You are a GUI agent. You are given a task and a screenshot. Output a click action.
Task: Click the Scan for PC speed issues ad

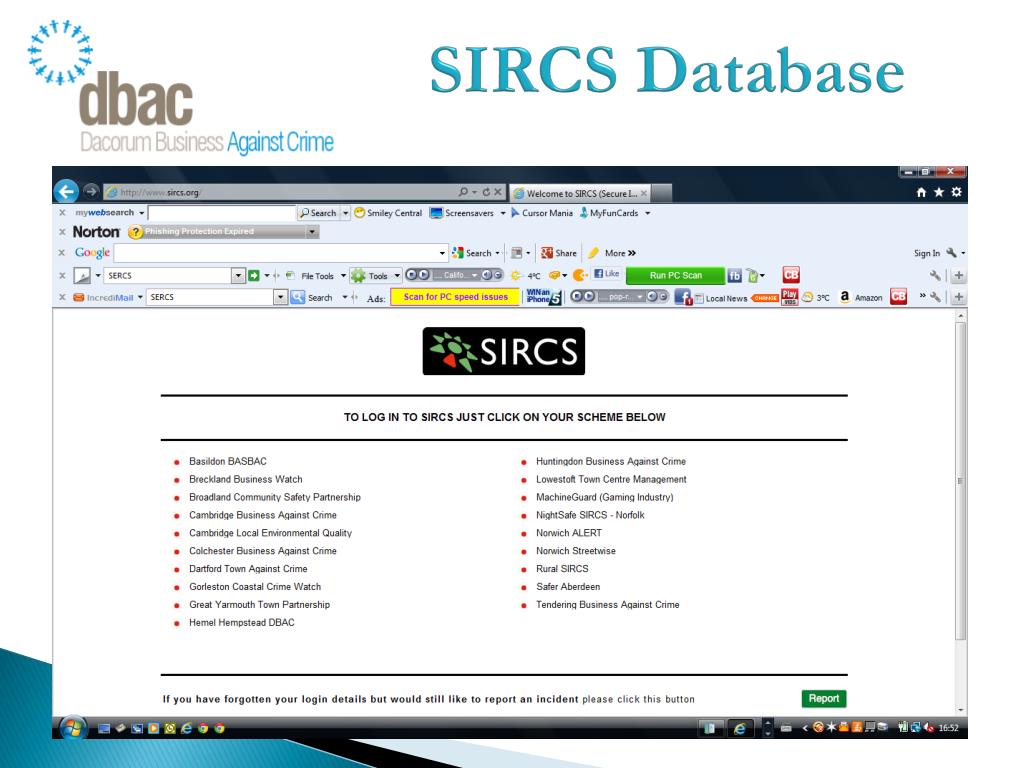[x=455, y=297]
